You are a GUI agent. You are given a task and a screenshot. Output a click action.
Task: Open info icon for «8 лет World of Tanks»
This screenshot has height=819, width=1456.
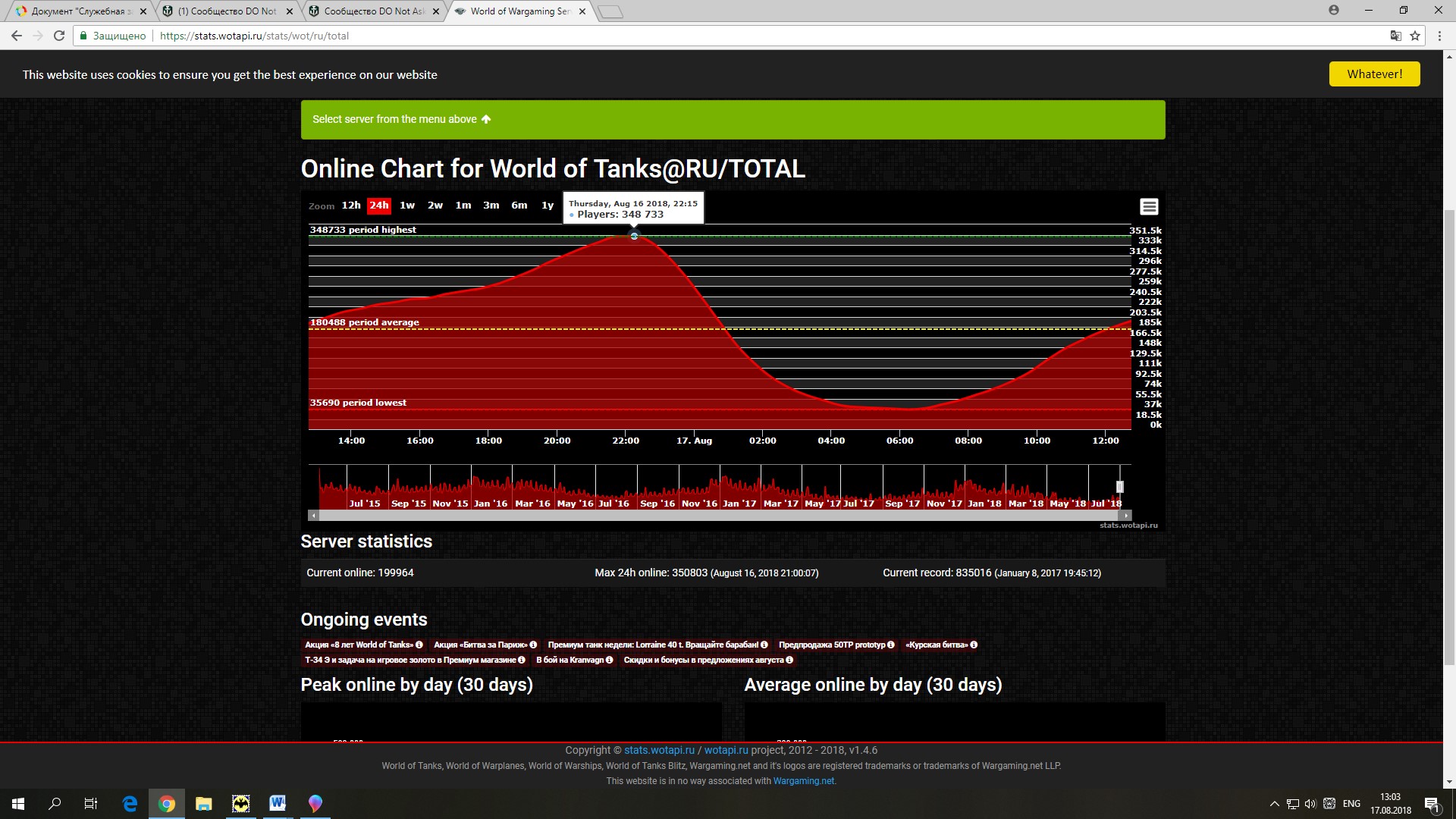coord(419,645)
